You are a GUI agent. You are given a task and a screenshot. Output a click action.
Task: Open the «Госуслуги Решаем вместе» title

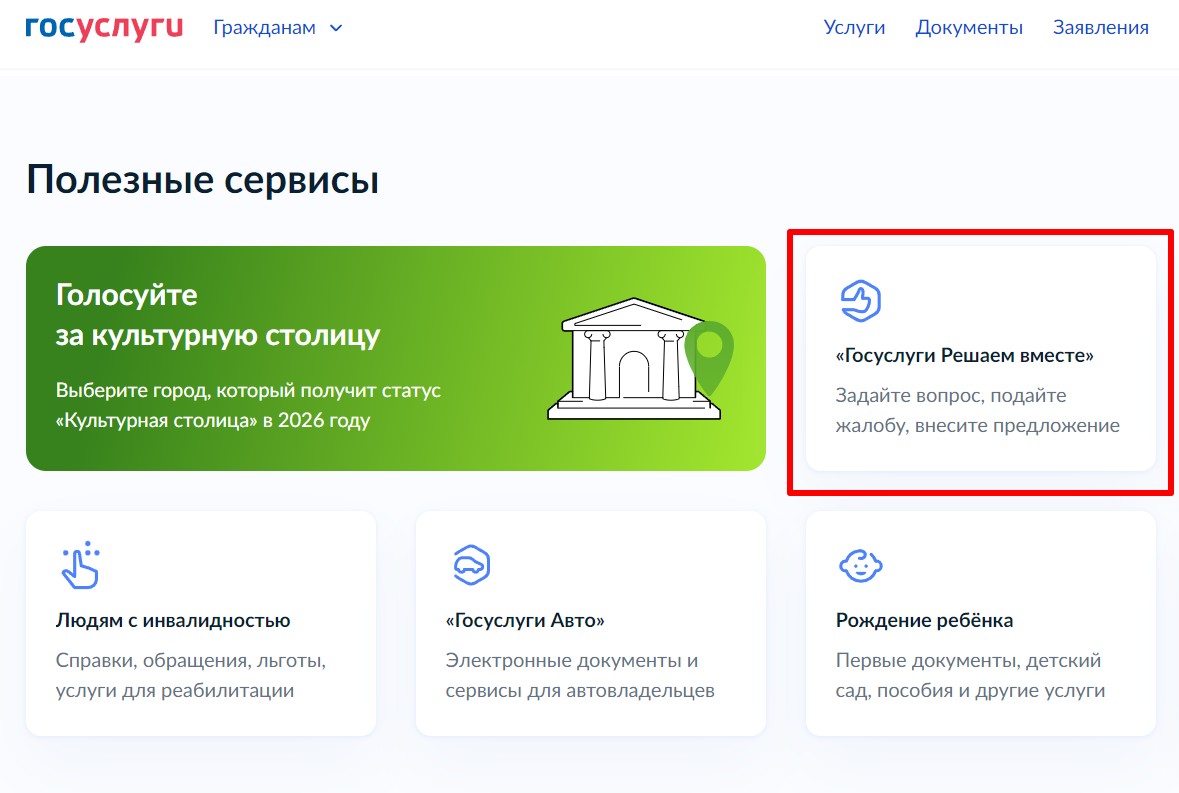[x=965, y=355]
